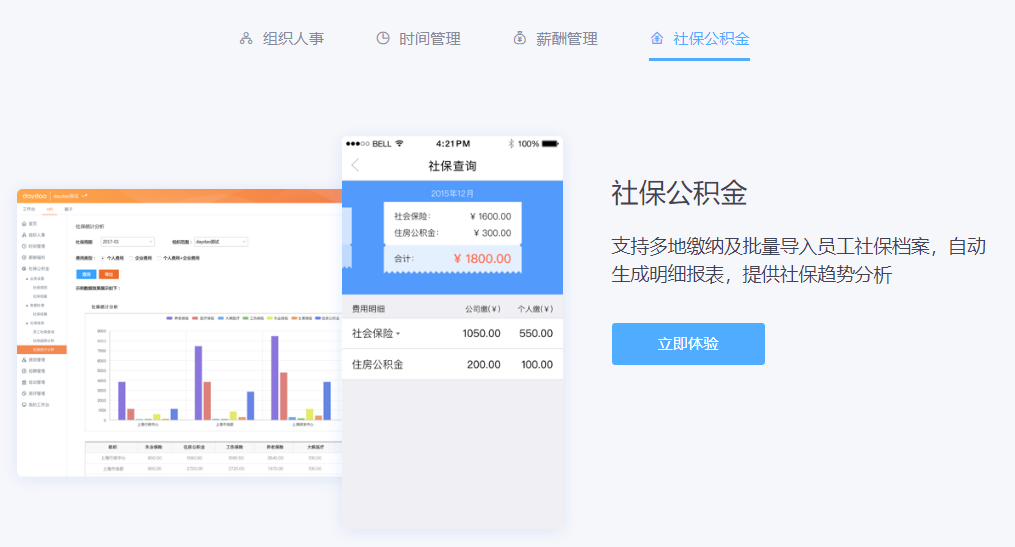
Task: Open the 工作台 tab in the dashboard
Action: [28, 209]
